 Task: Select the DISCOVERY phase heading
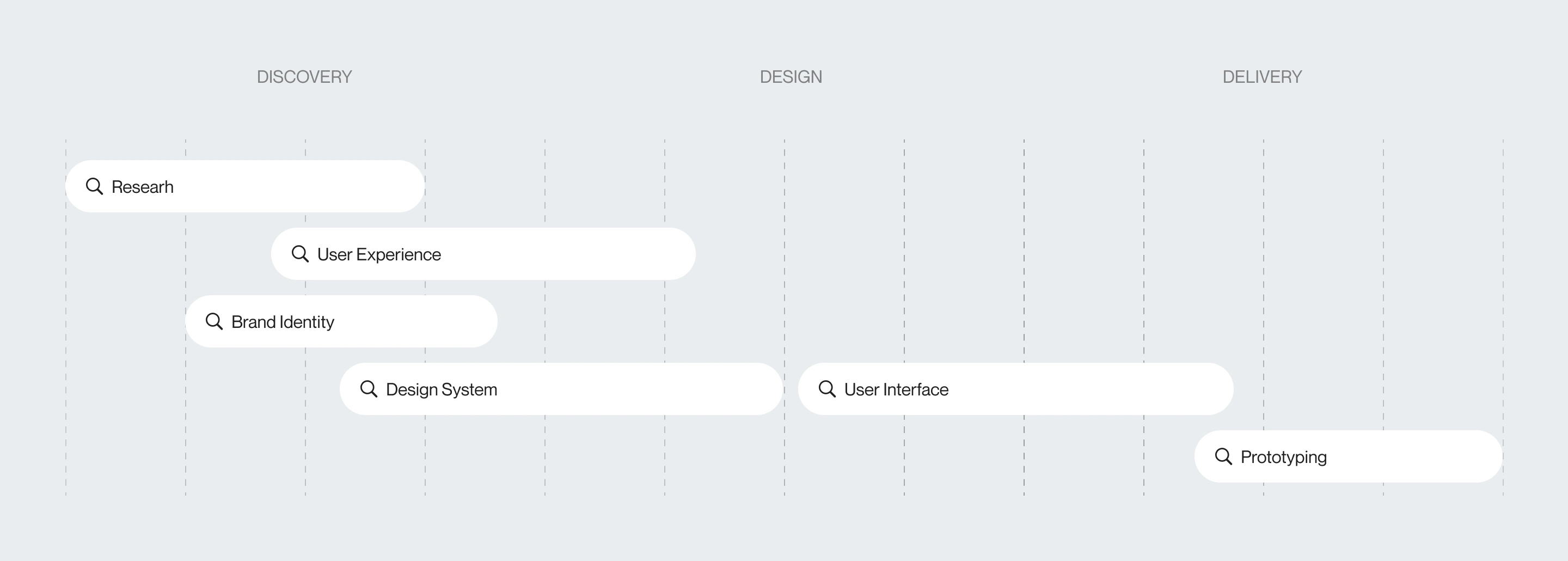[304, 77]
